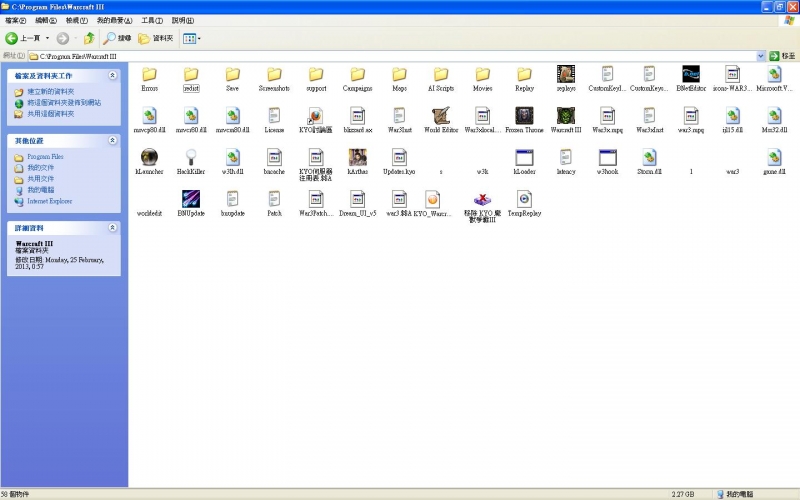This screenshot has height=500, width=800.
Task: Select the BNUpdate icon
Action: (x=190, y=198)
